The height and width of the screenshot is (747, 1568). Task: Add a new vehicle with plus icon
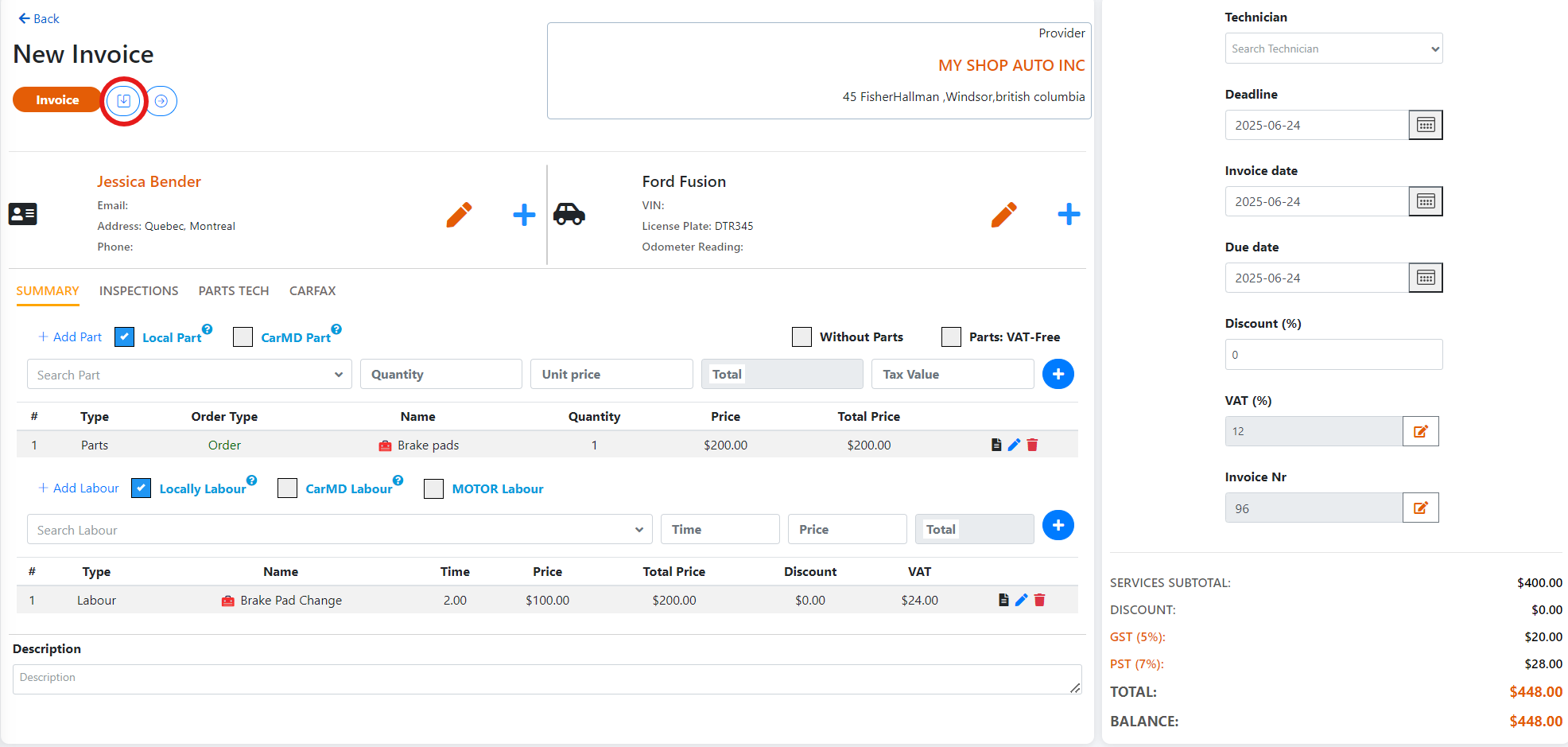point(1069,214)
